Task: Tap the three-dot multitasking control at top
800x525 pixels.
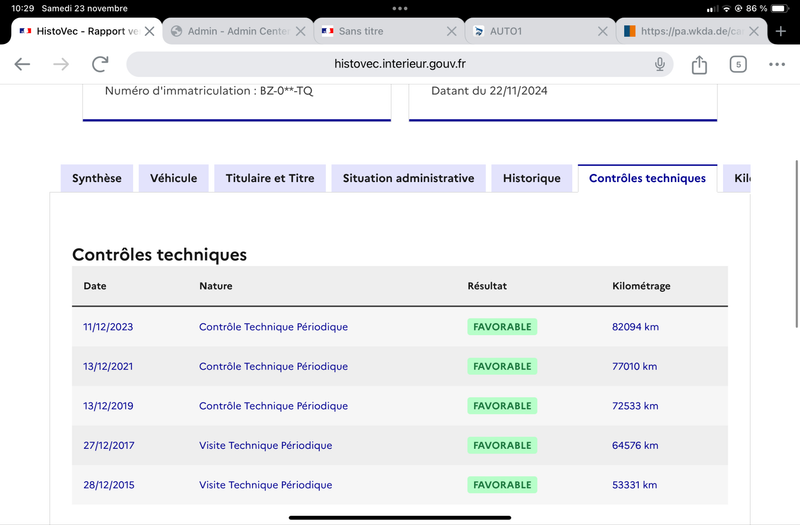Action: tap(400, 8)
